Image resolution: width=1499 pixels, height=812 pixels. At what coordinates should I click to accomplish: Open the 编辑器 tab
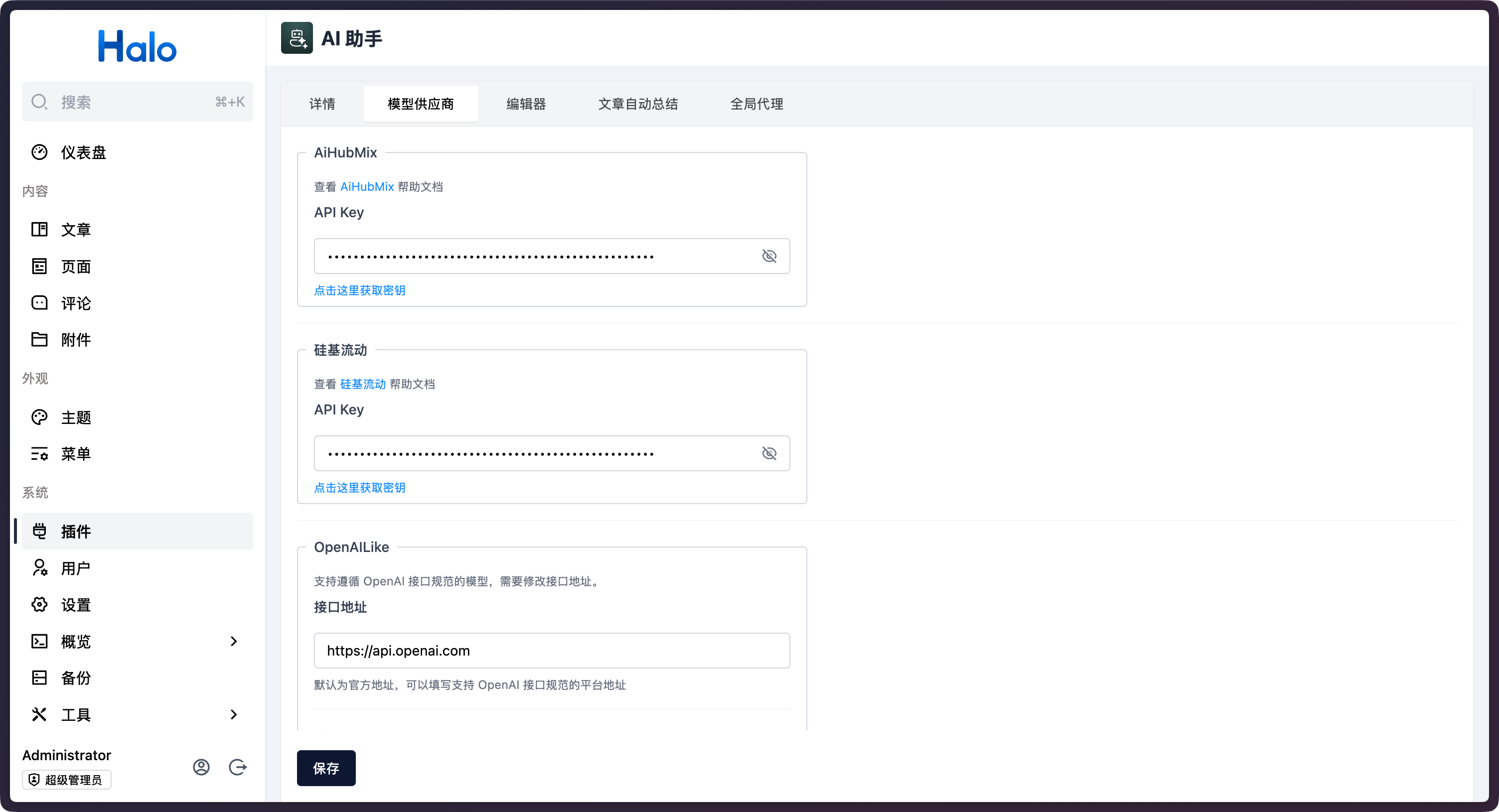(x=526, y=104)
